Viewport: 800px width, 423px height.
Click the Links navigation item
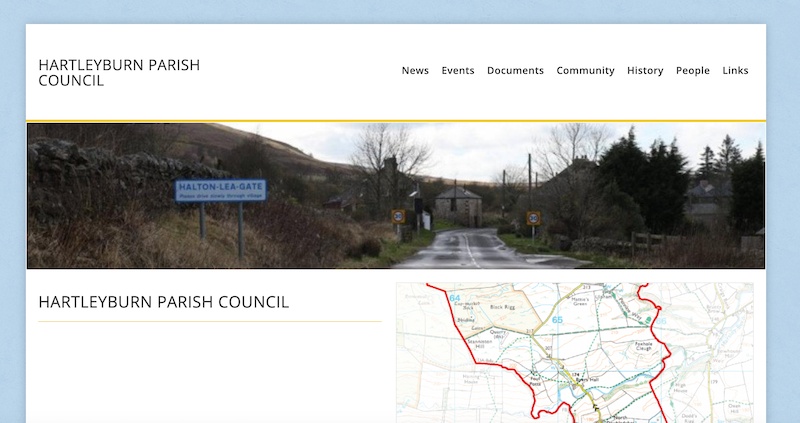coord(735,71)
